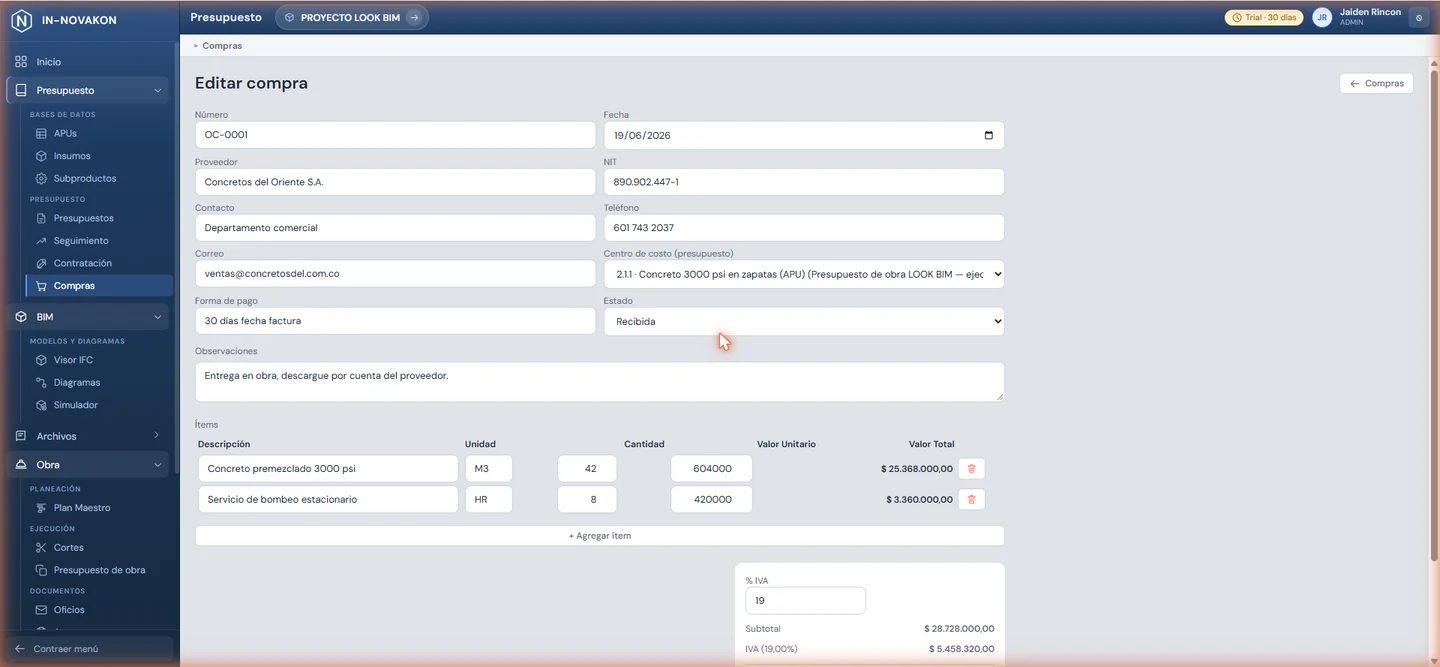Click the NIT input field
The width and height of the screenshot is (1440, 667).
tap(804, 182)
